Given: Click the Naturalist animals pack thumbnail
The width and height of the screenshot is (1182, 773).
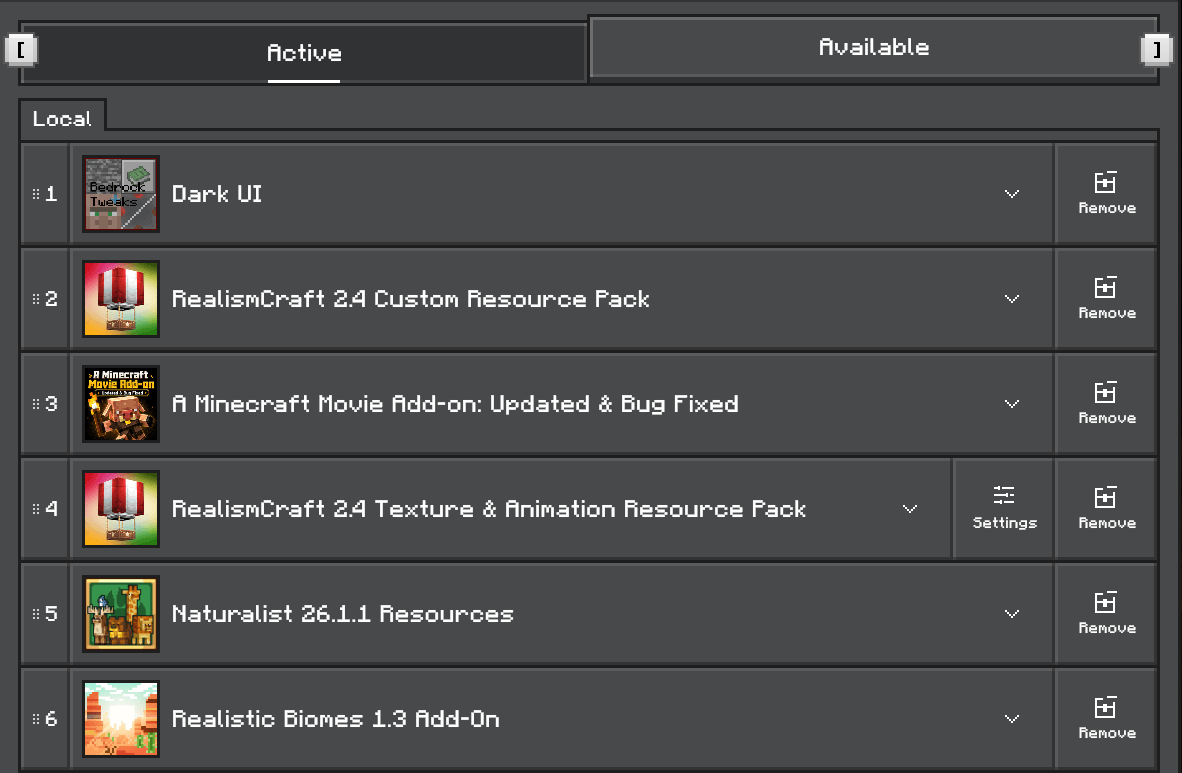Looking at the screenshot, I should click(121, 614).
